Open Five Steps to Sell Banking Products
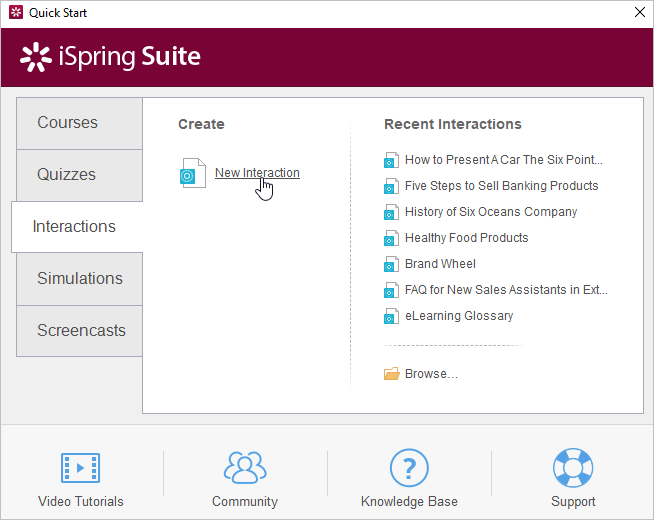The image size is (654, 520). 501,186
